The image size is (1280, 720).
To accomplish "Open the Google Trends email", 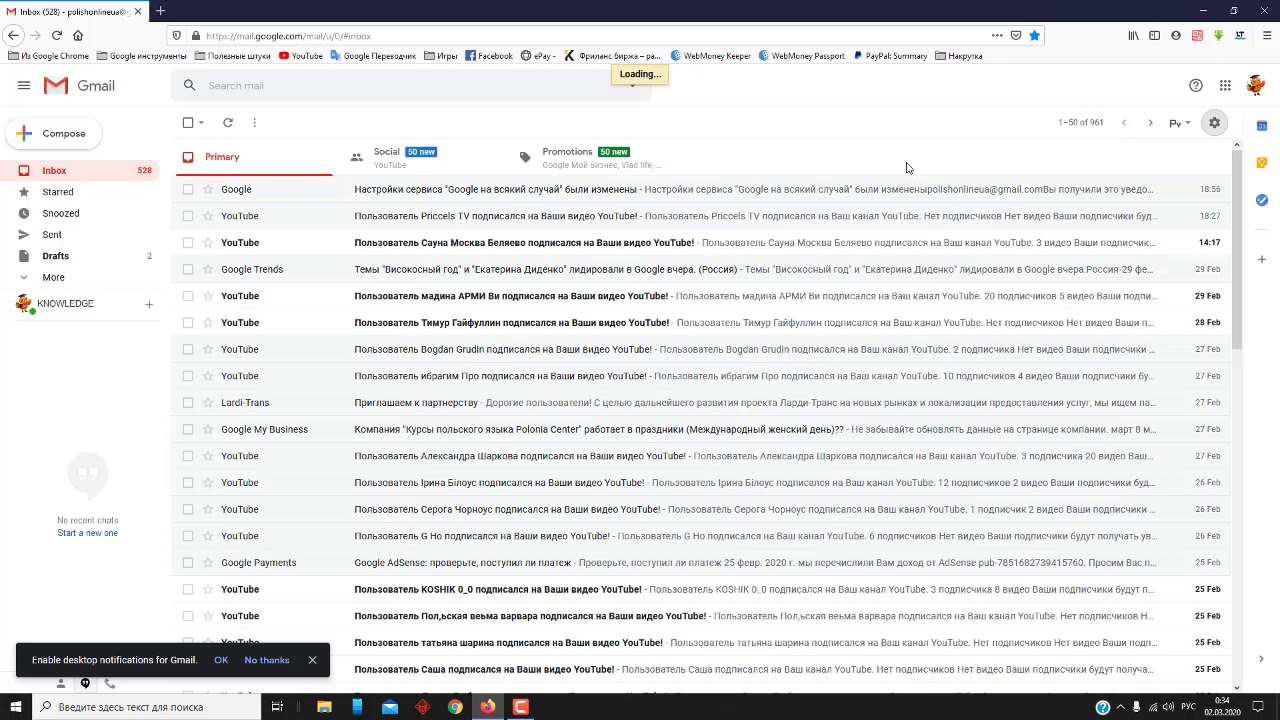I will pyautogui.click(x=703, y=269).
